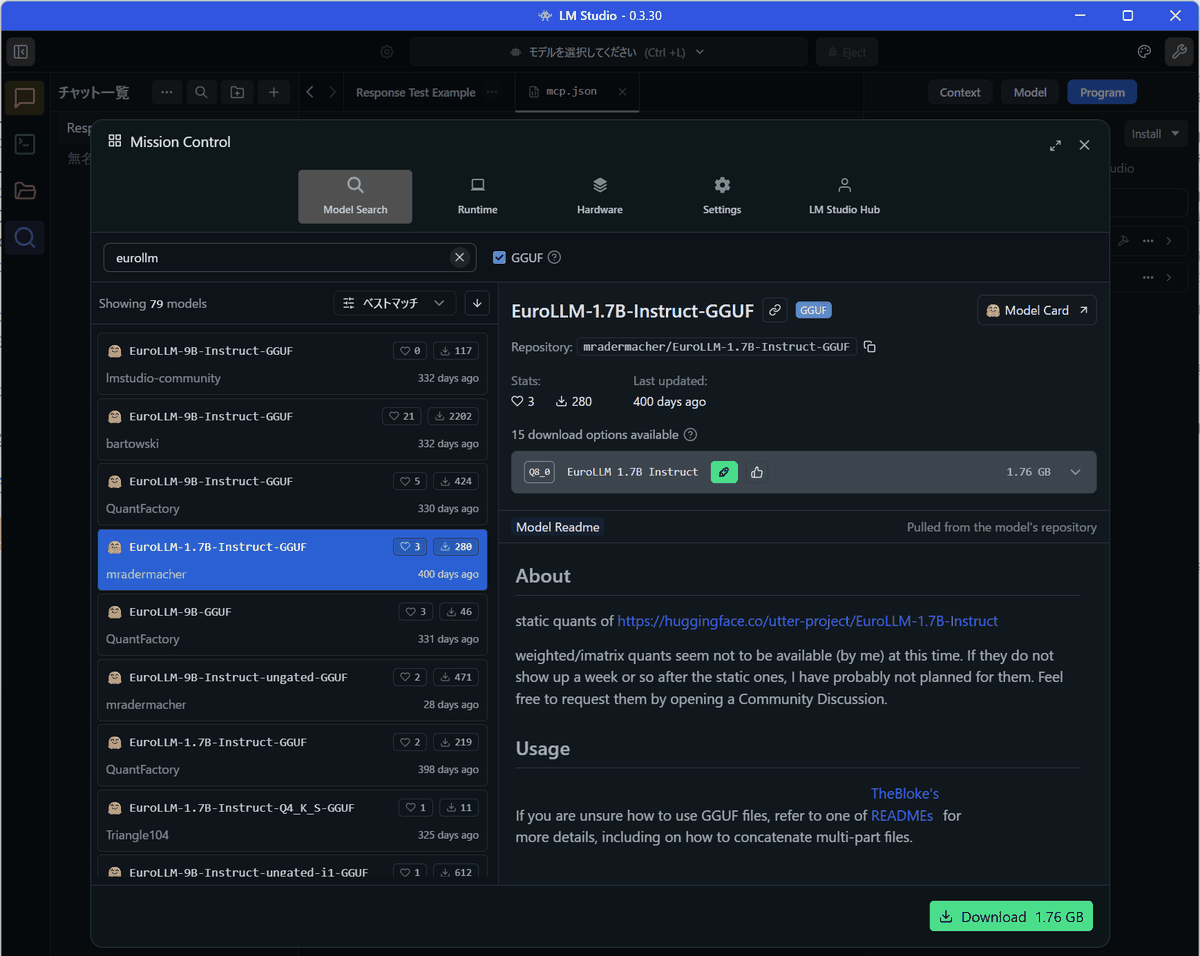1200x956 pixels.
Task: Uncheck the GGUF filter checkbox
Action: pos(500,258)
